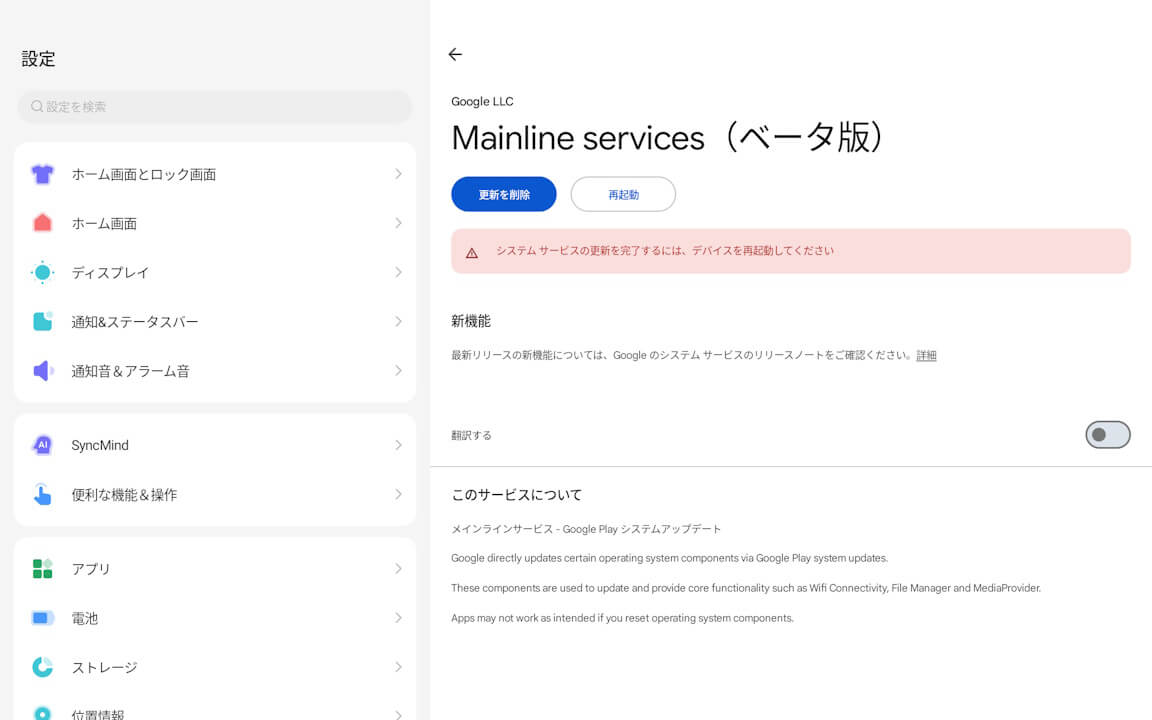Click the Mainline services（ベータ版）title

(x=668, y=138)
